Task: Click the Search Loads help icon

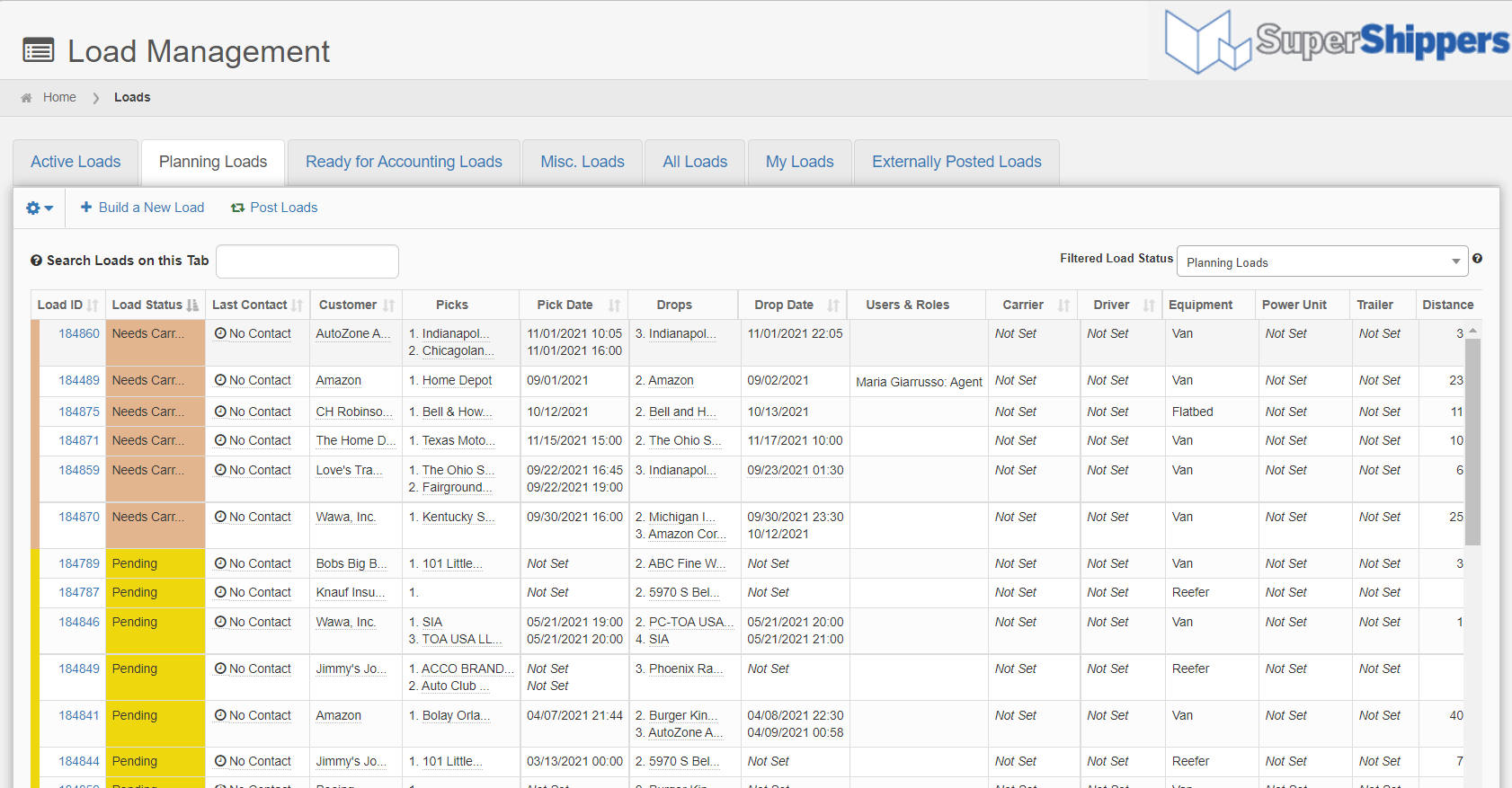Action: pyautogui.click(x=36, y=261)
